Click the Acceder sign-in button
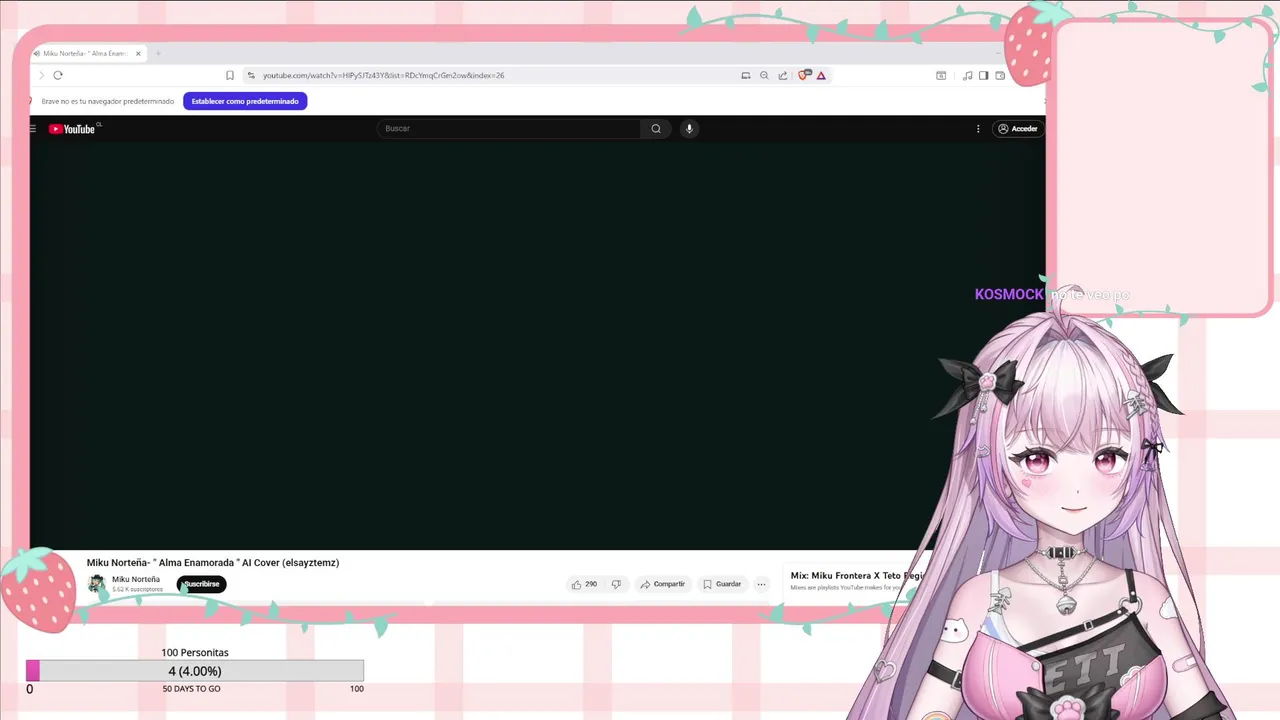The image size is (1280, 720). [x=1018, y=129]
